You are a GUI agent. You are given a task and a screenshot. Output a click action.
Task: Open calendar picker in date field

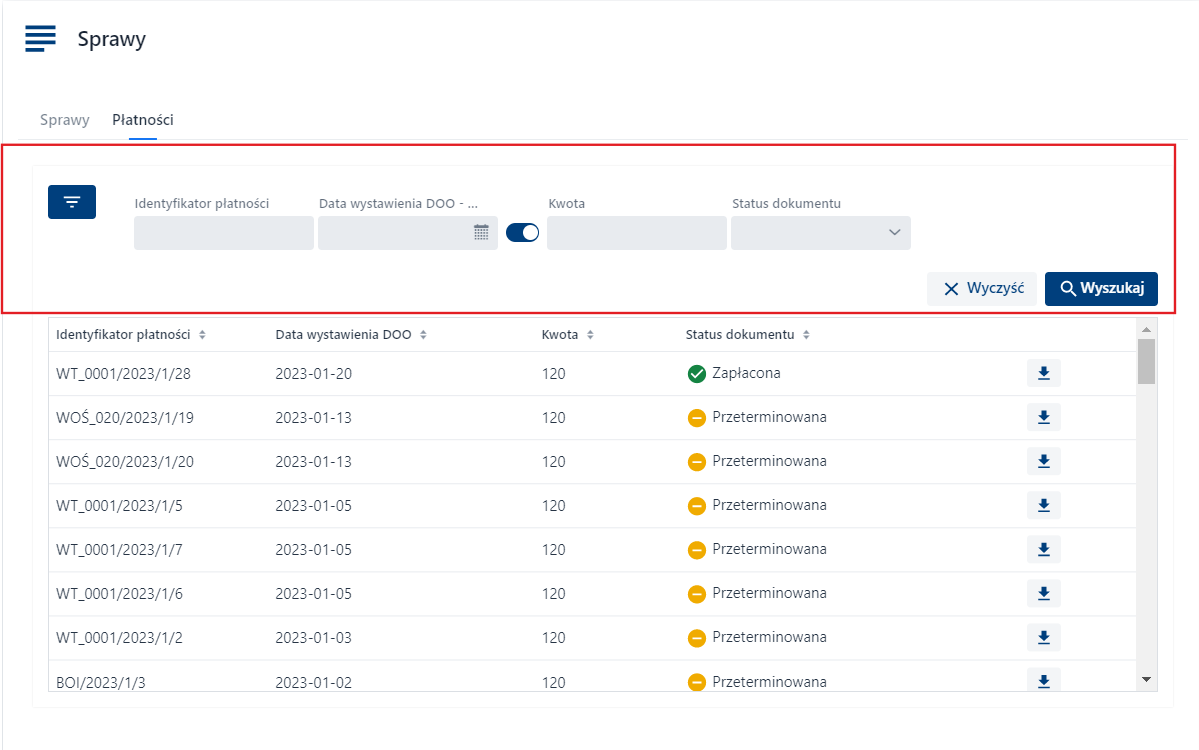tap(481, 233)
